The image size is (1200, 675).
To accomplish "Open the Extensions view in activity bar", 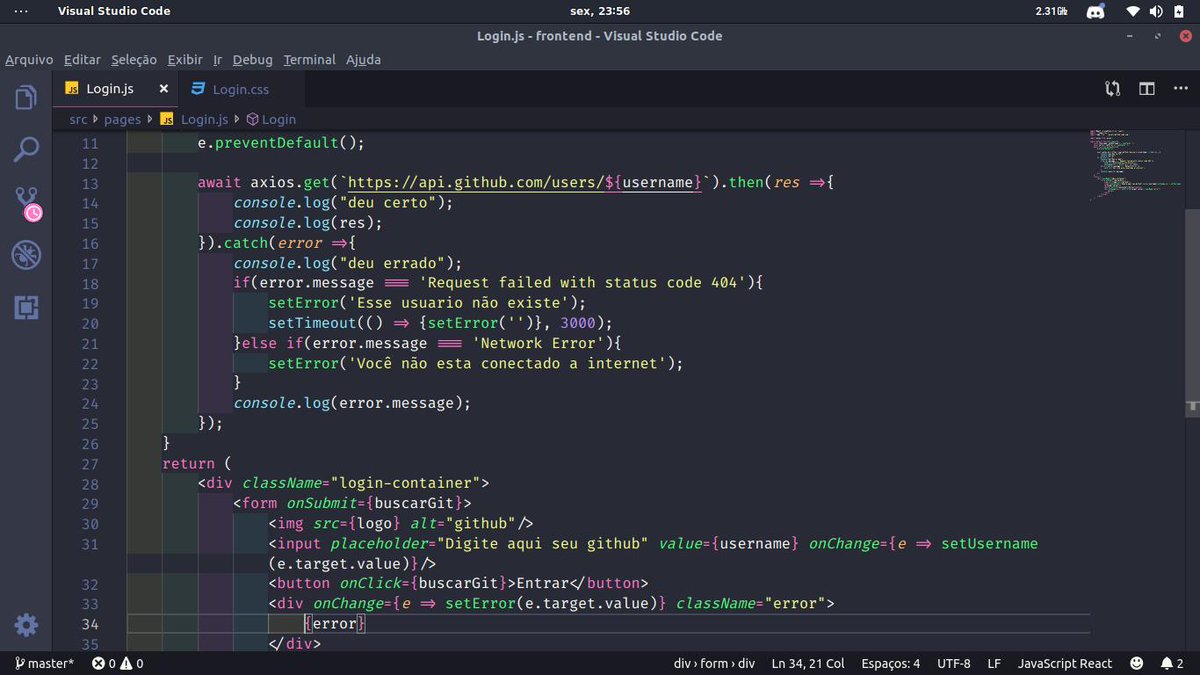I will tap(26, 307).
